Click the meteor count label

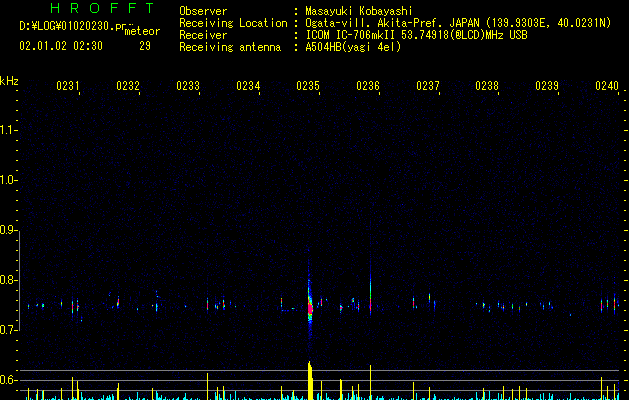click(x=142, y=31)
